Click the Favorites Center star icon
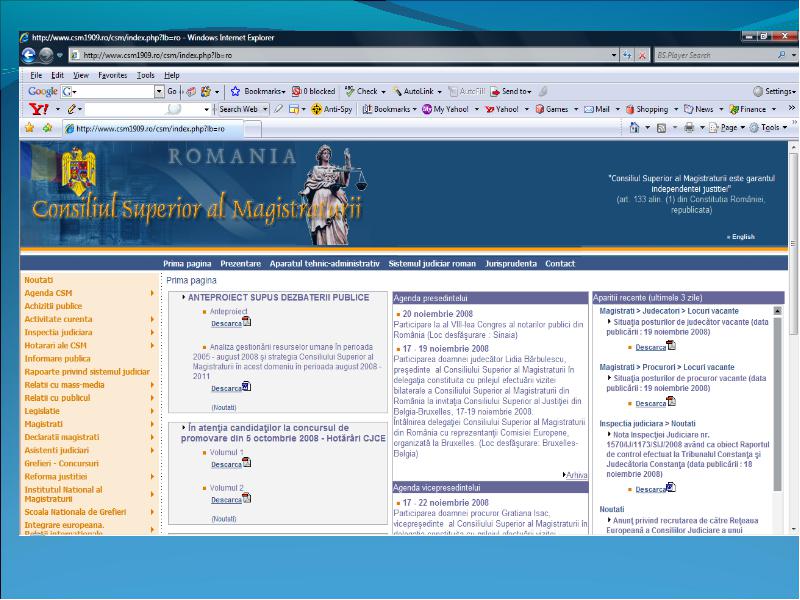 click(30, 128)
